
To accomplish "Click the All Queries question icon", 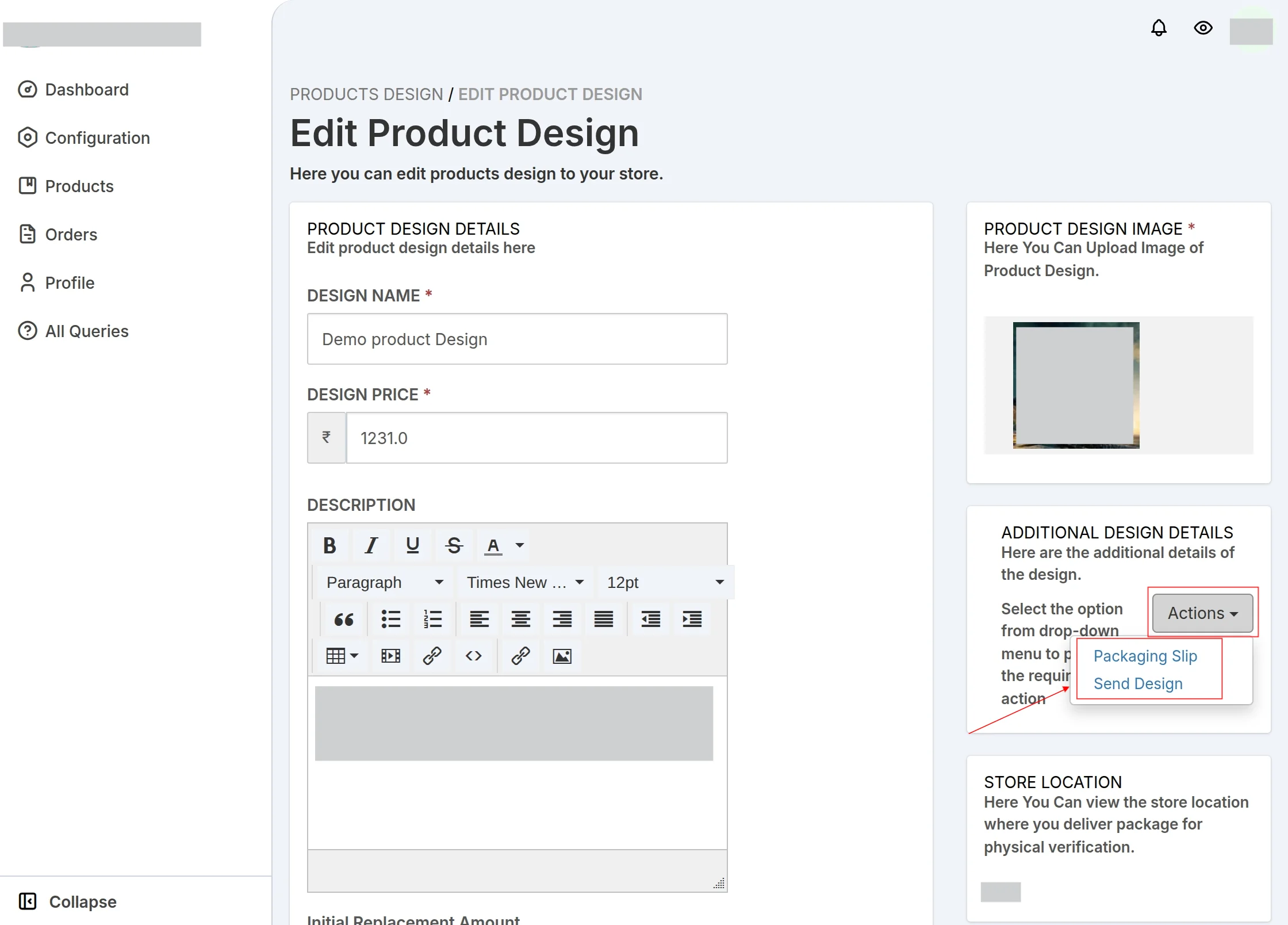I will (x=28, y=331).
